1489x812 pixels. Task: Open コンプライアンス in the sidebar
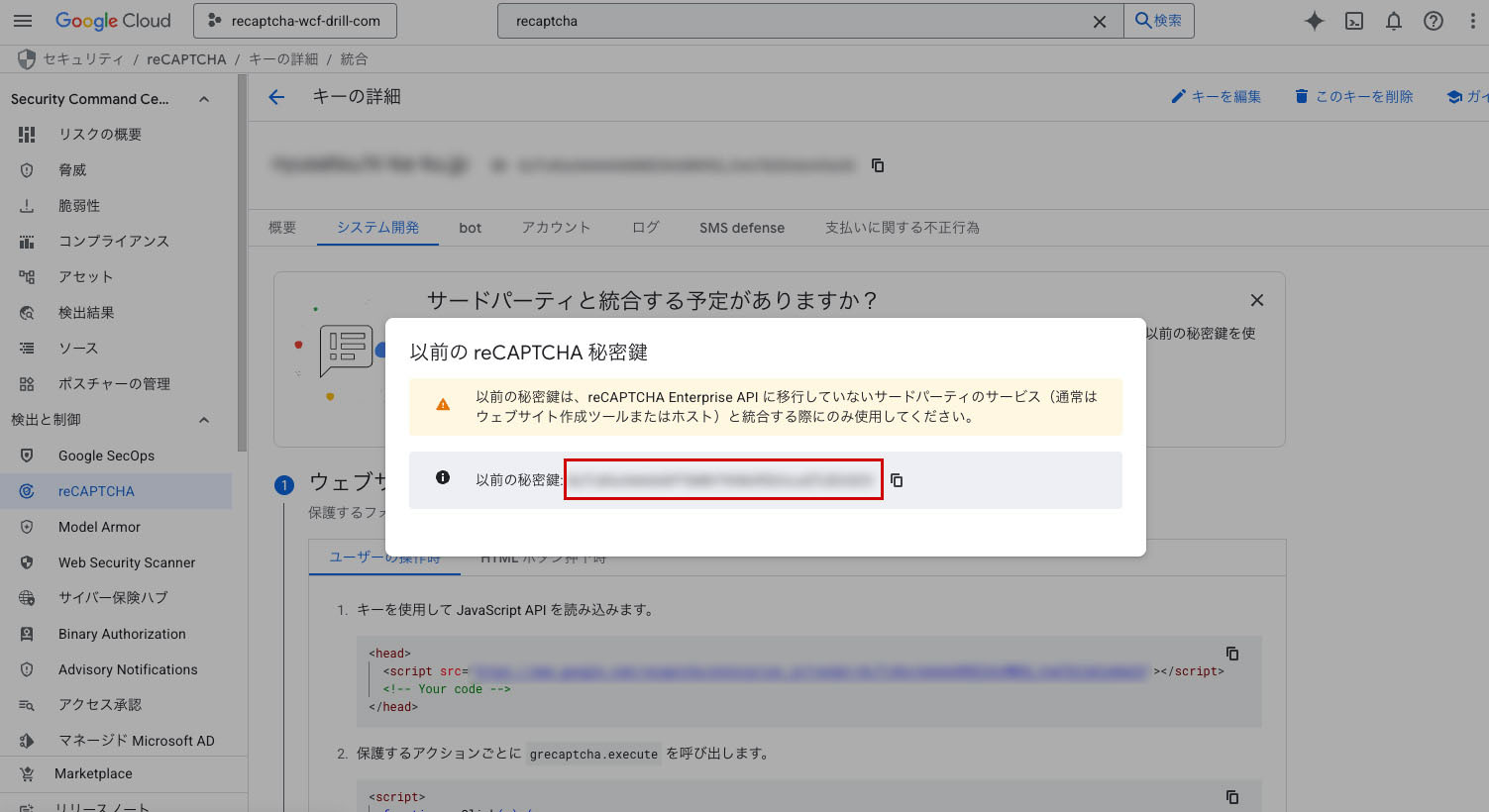[x=116, y=242]
